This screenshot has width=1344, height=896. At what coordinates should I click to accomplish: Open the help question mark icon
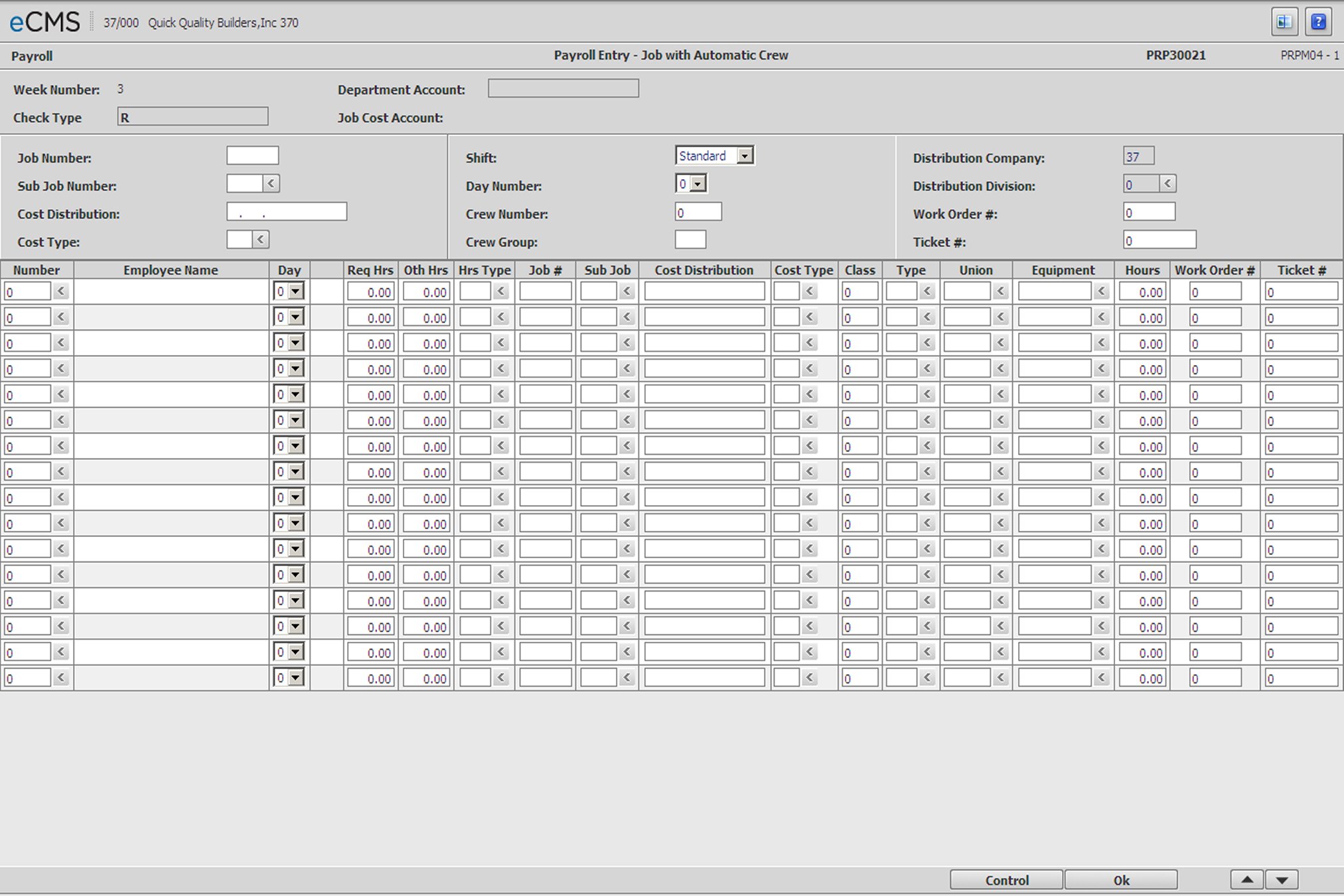(x=1318, y=22)
